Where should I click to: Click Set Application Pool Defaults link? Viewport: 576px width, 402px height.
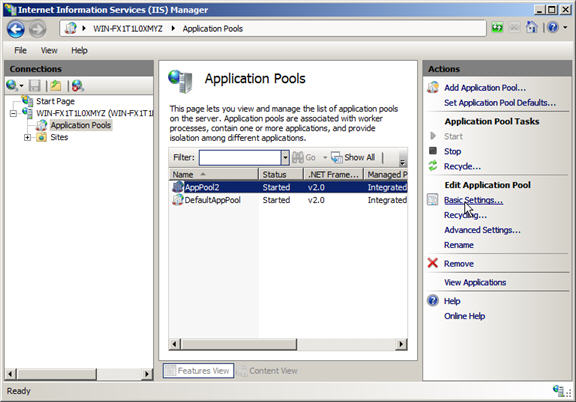(500, 103)
